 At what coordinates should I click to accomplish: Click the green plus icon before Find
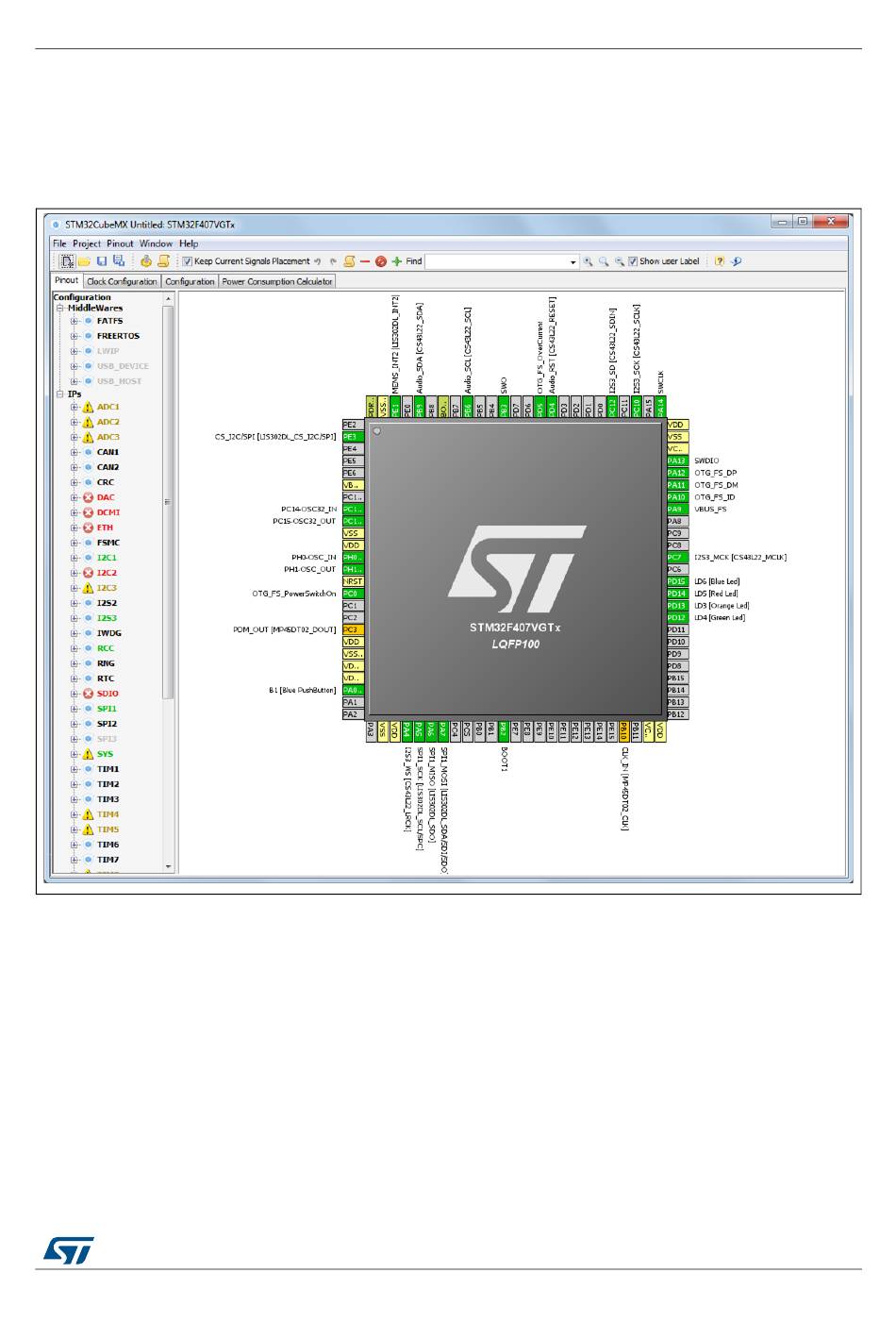point(397,261)
